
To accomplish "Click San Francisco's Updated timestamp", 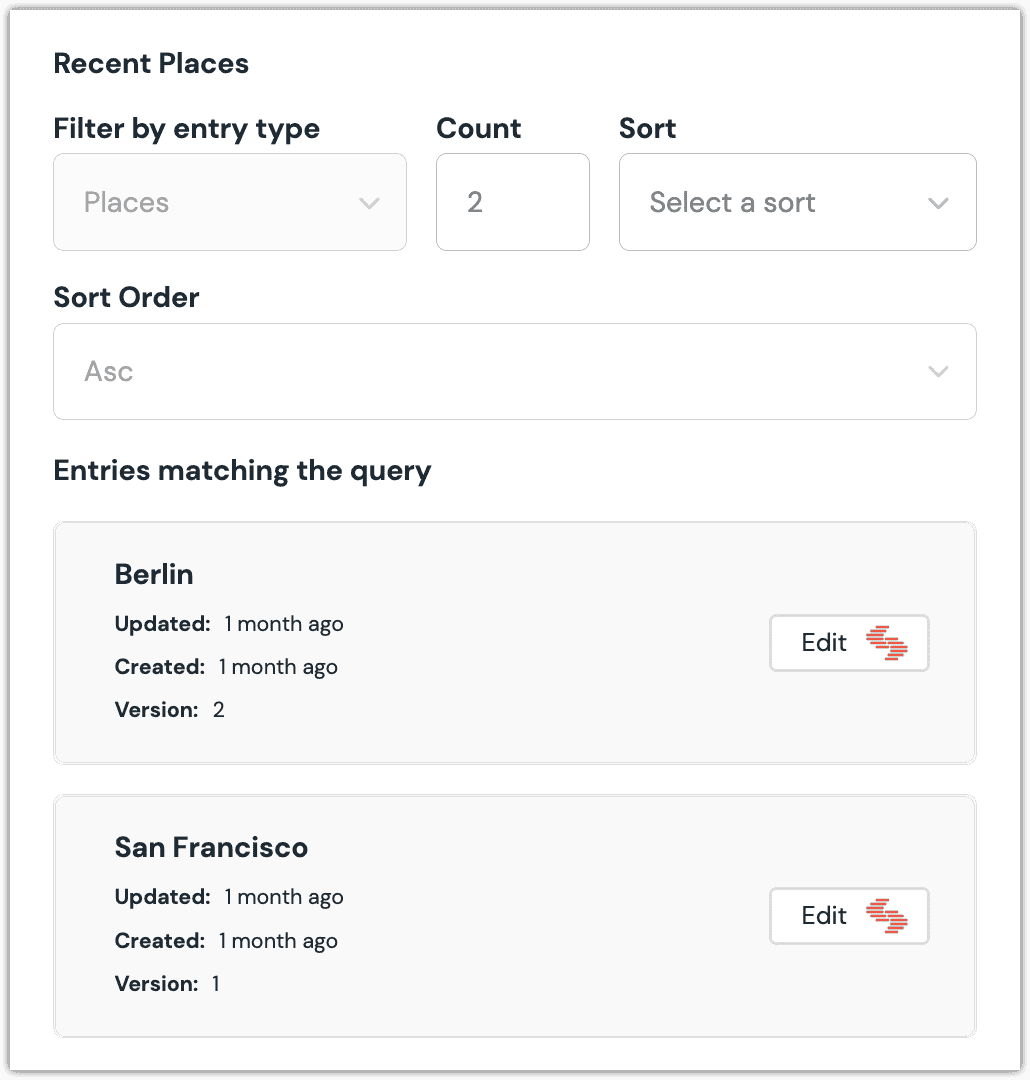I will point(283,898).
